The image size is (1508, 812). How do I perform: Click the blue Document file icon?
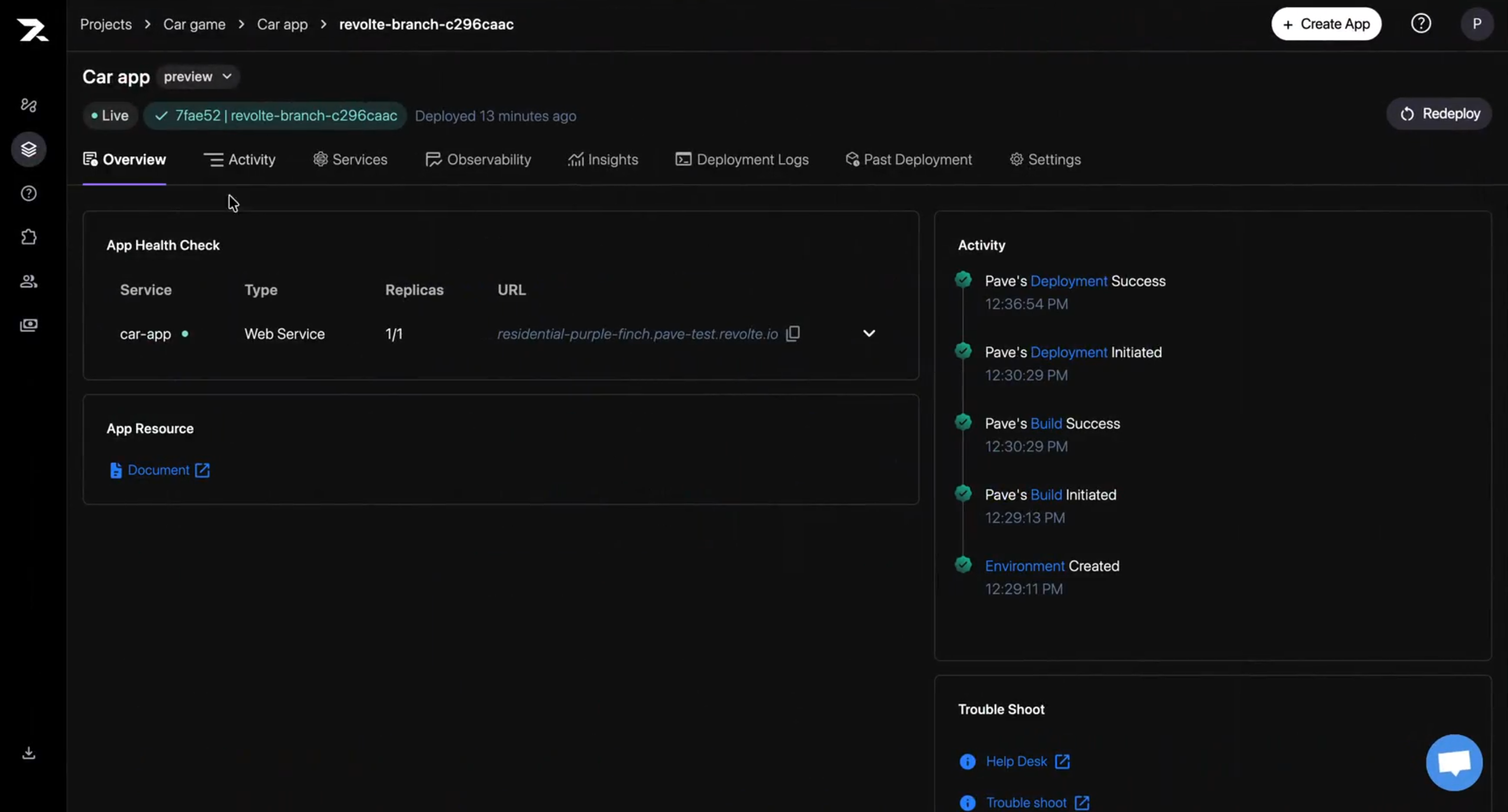pyautogui.click(x=116, y=470)
